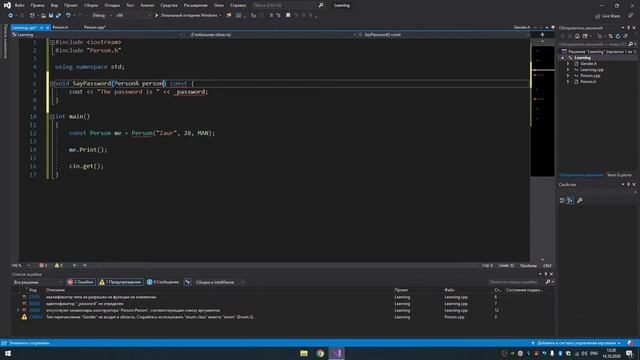Click the Save All icon in toolbar
Viewport: 640px width, 360px height.
(x=58, y=15)
